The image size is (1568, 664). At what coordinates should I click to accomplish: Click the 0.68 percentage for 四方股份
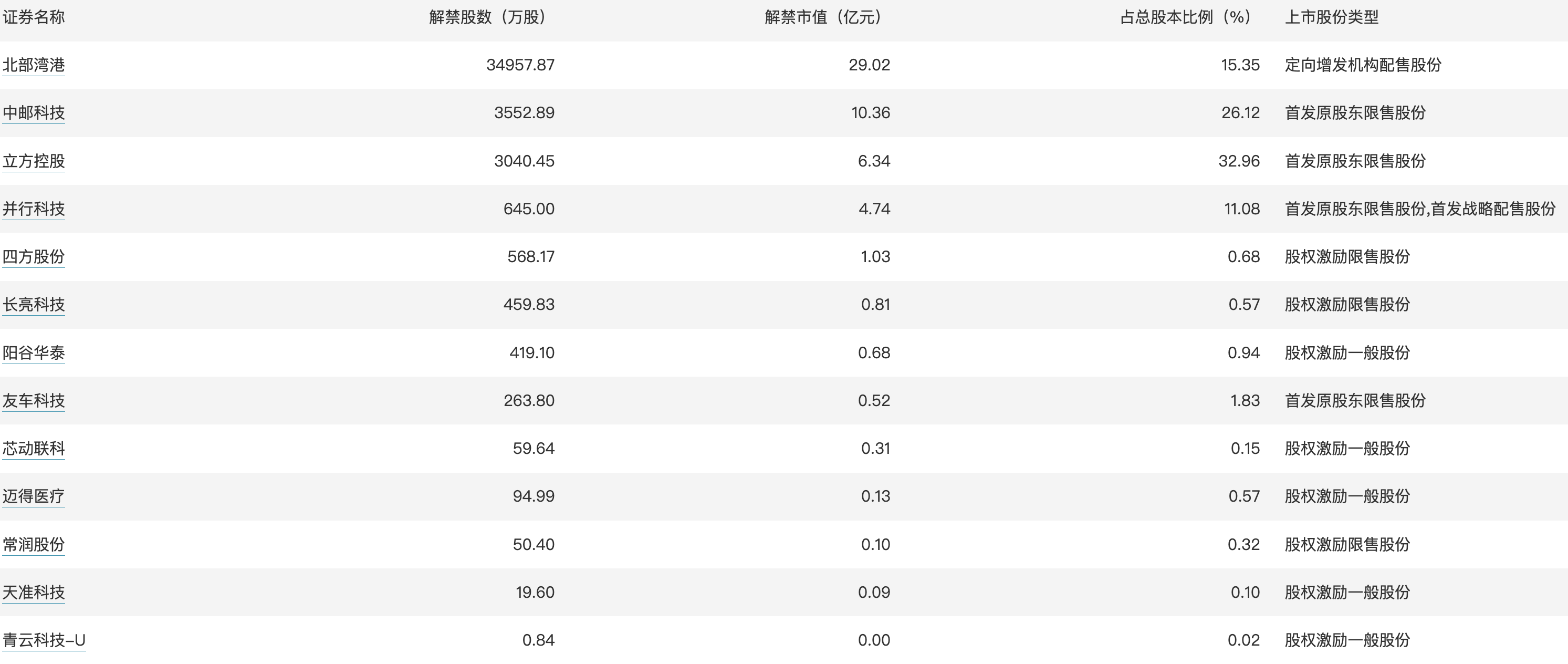[x=1243, y=256]
